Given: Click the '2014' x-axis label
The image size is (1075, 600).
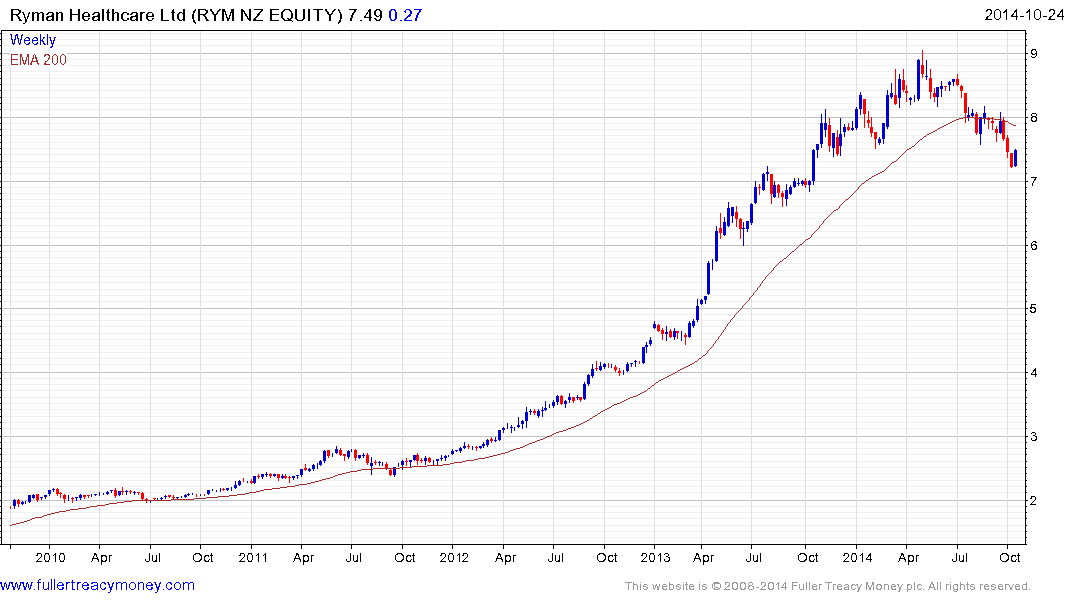Looking at the screenshot, I should pos(857,557).
